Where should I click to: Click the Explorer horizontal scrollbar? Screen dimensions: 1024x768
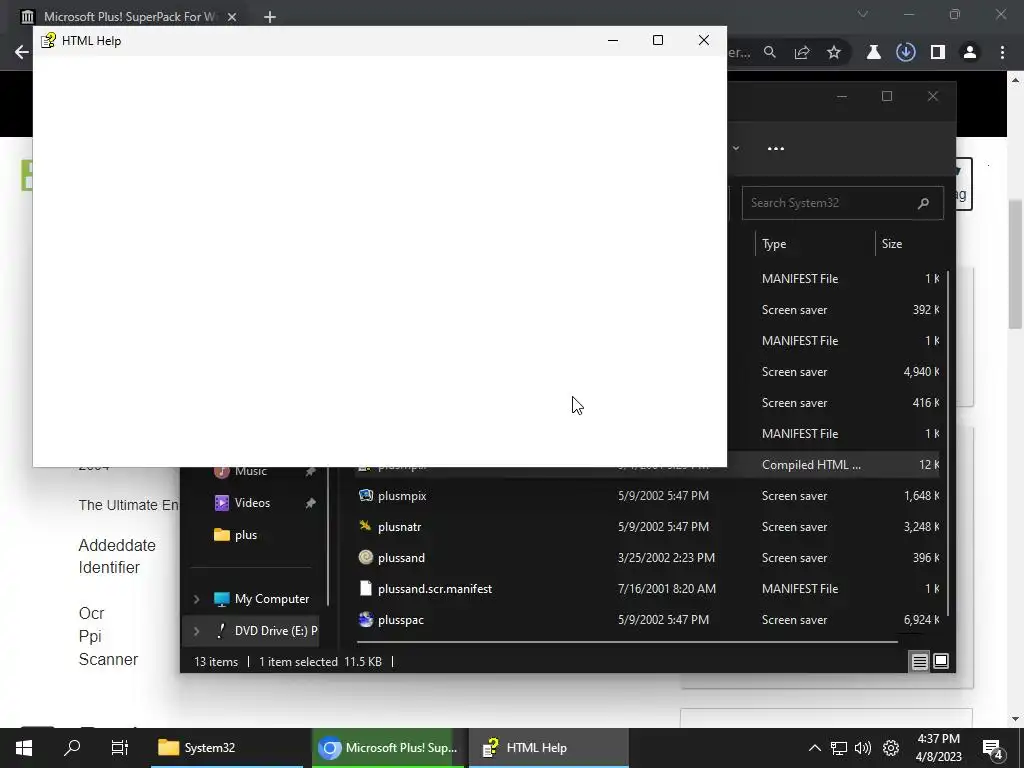pyautogui.click(x=627, y=642)
